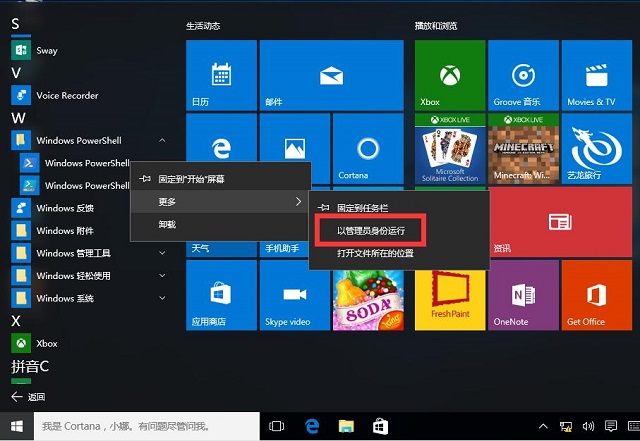Open the 日历 calendar tile
This screenshot has width=640, height=441.
(x=221, y=75)
